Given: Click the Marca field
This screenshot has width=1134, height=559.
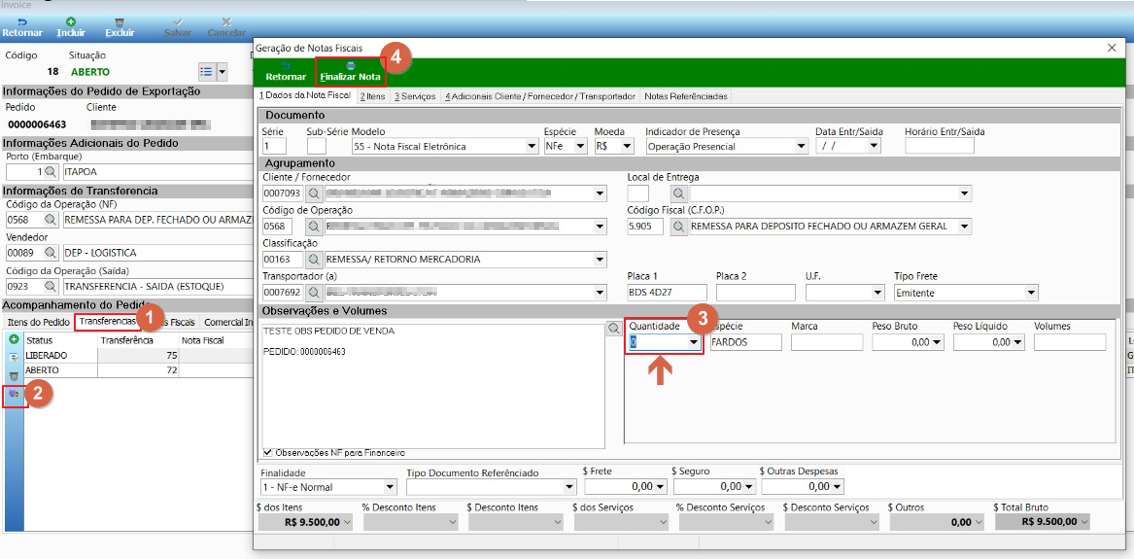Looking at the screenshot, I should click(827, 342).
